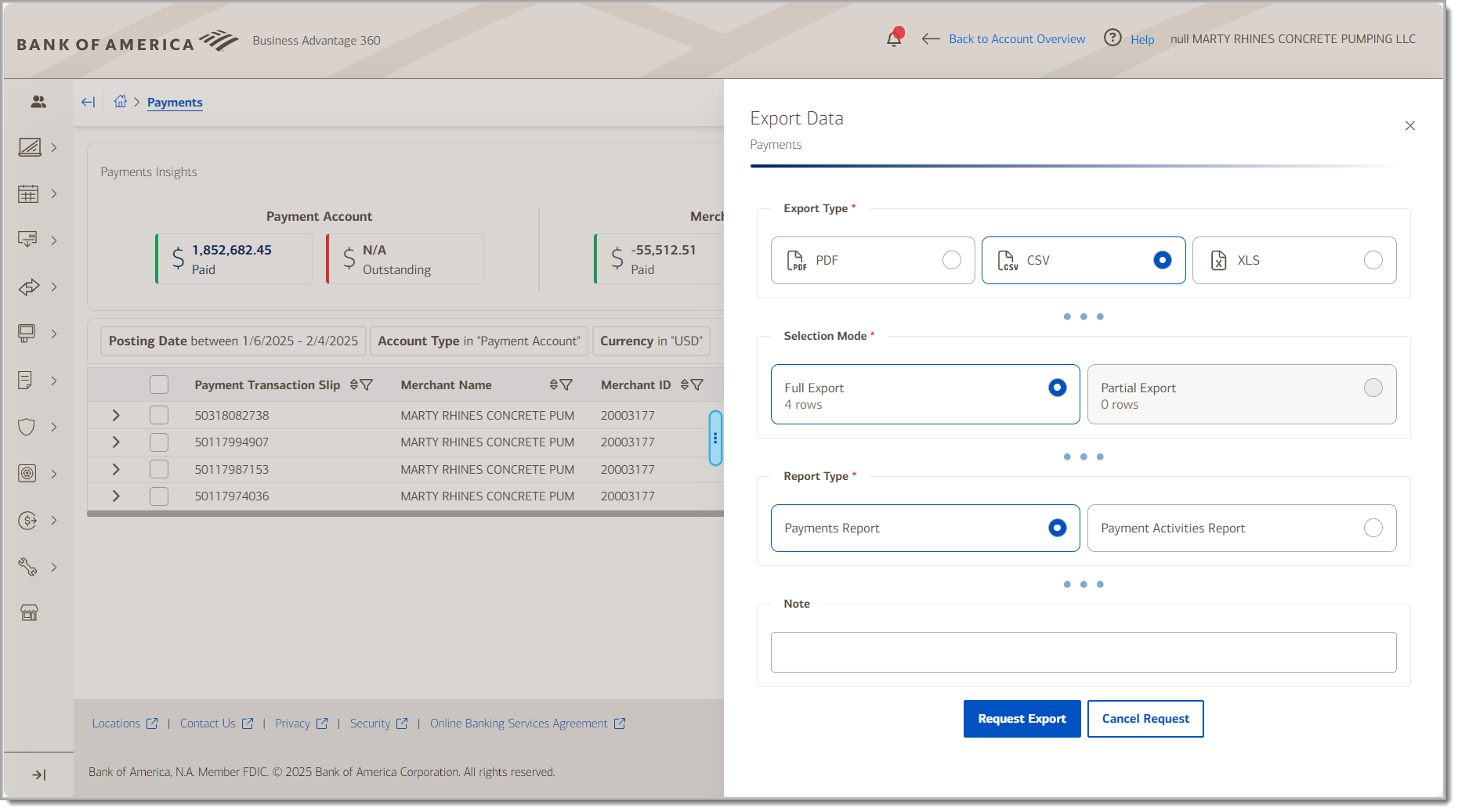Sort the Payment Transaction Slip column
This screenshot has height=812, width=1458.
click(354, 384)
